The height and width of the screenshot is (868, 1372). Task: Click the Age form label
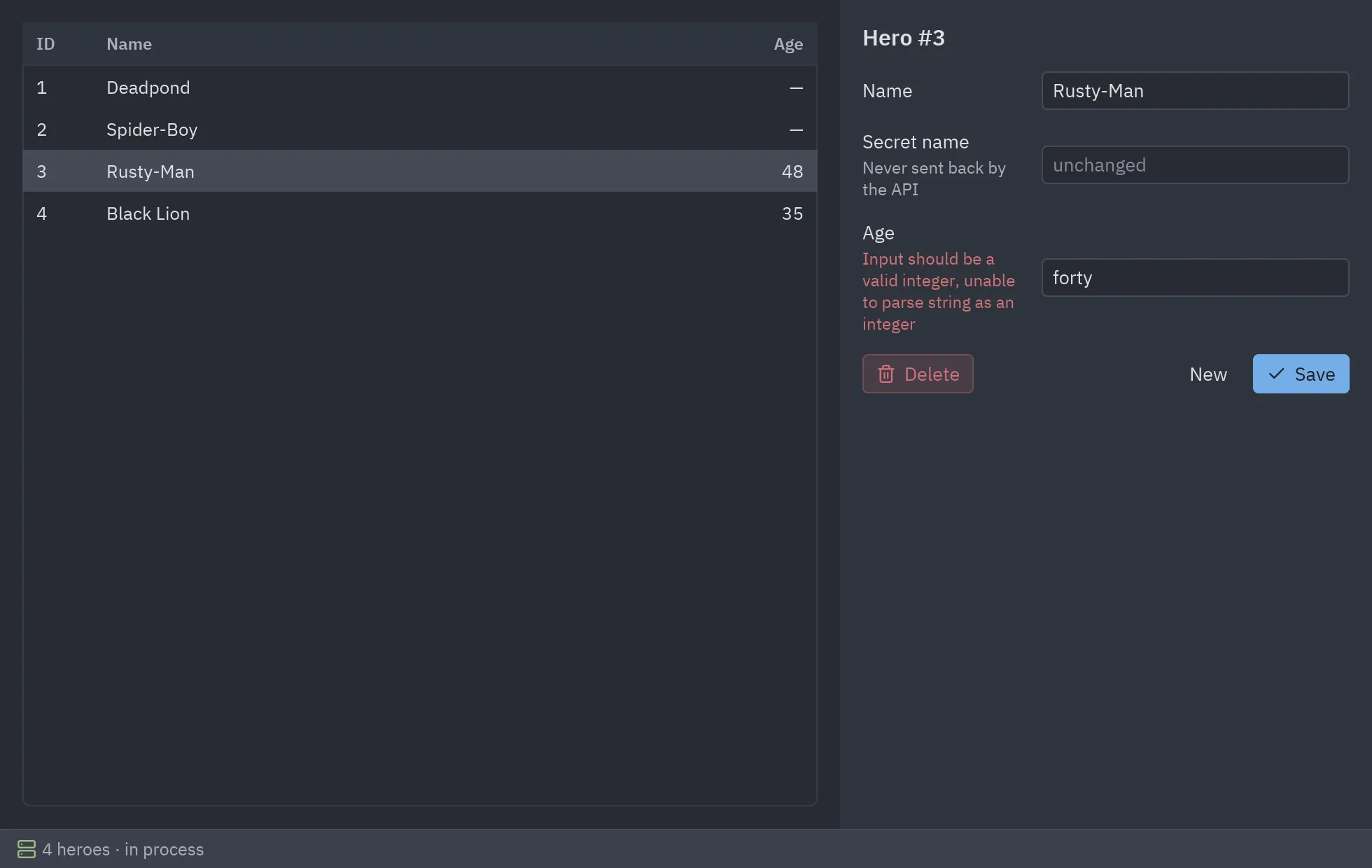coord(878,233)
